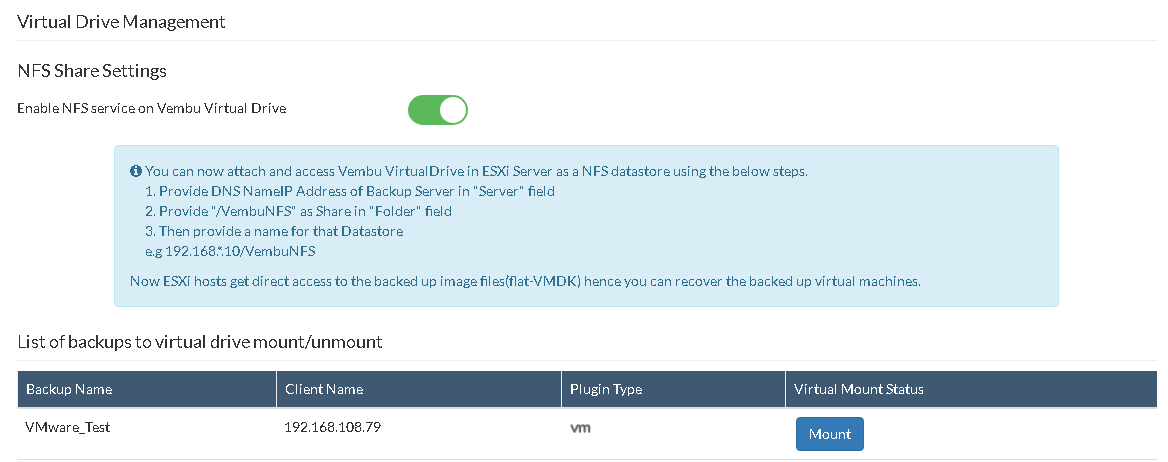
Task: Sort by Client Name column header
Action: [323, 389]
